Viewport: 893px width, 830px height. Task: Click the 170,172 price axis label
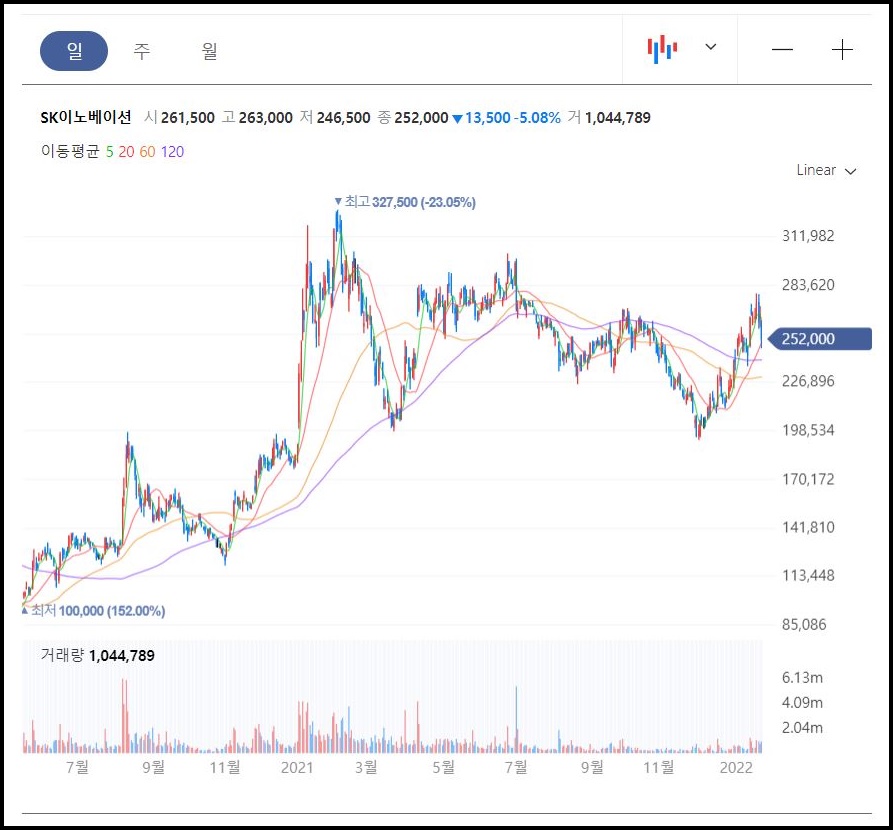pos(808,479)
